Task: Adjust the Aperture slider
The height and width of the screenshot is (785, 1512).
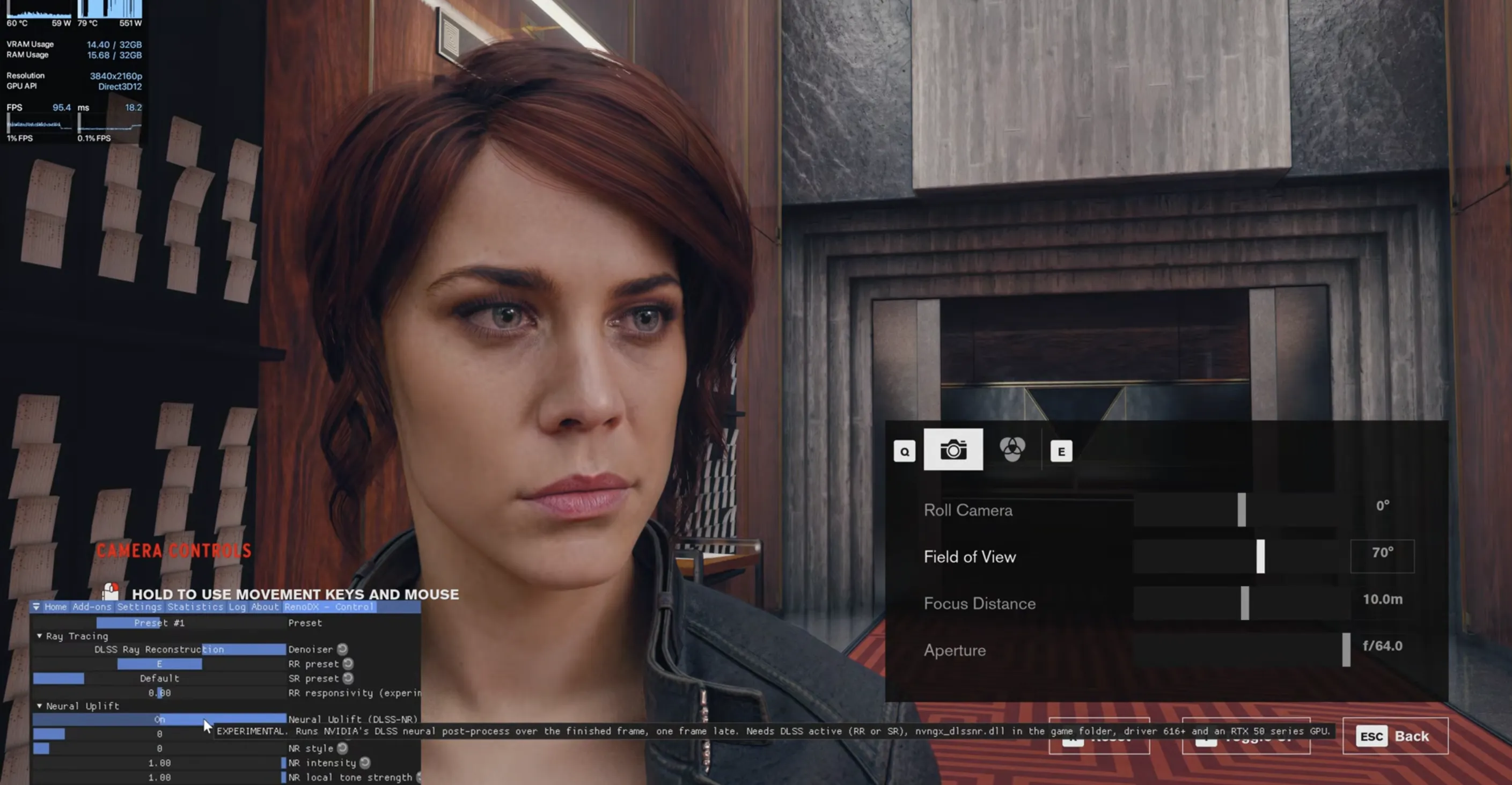Action: click(x=1242, y=649)
